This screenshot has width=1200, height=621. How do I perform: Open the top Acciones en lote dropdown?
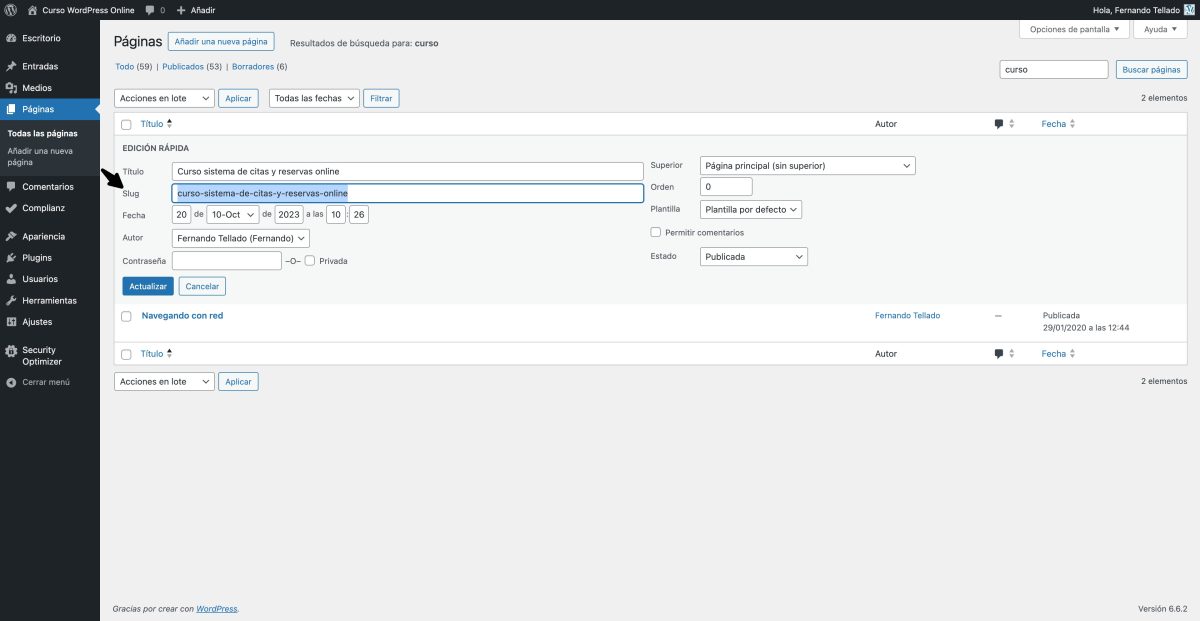[165, 98]
